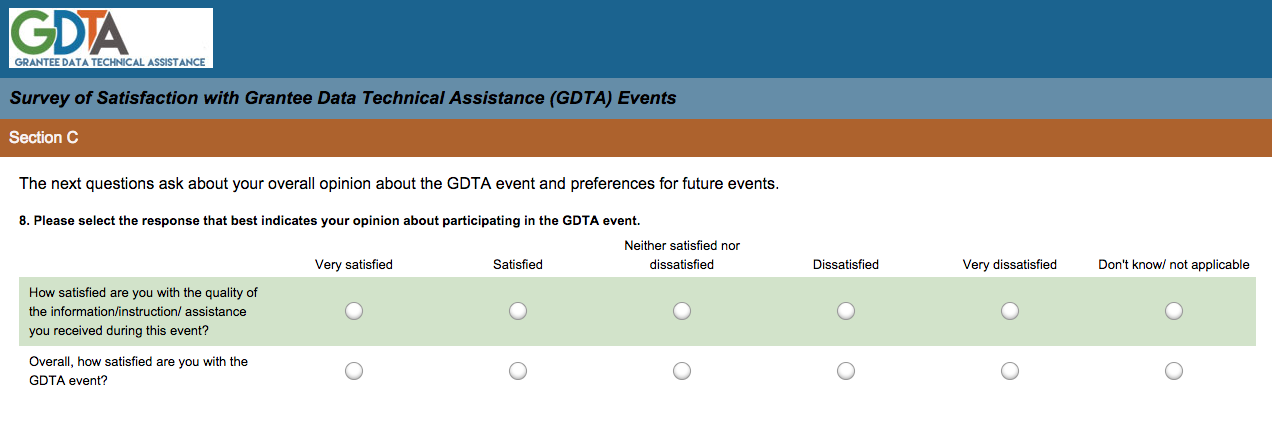Click question 8 prompt text
The width and height of the screenshot is (1272, 426).
pyautogui.click(x=329, y=220)
